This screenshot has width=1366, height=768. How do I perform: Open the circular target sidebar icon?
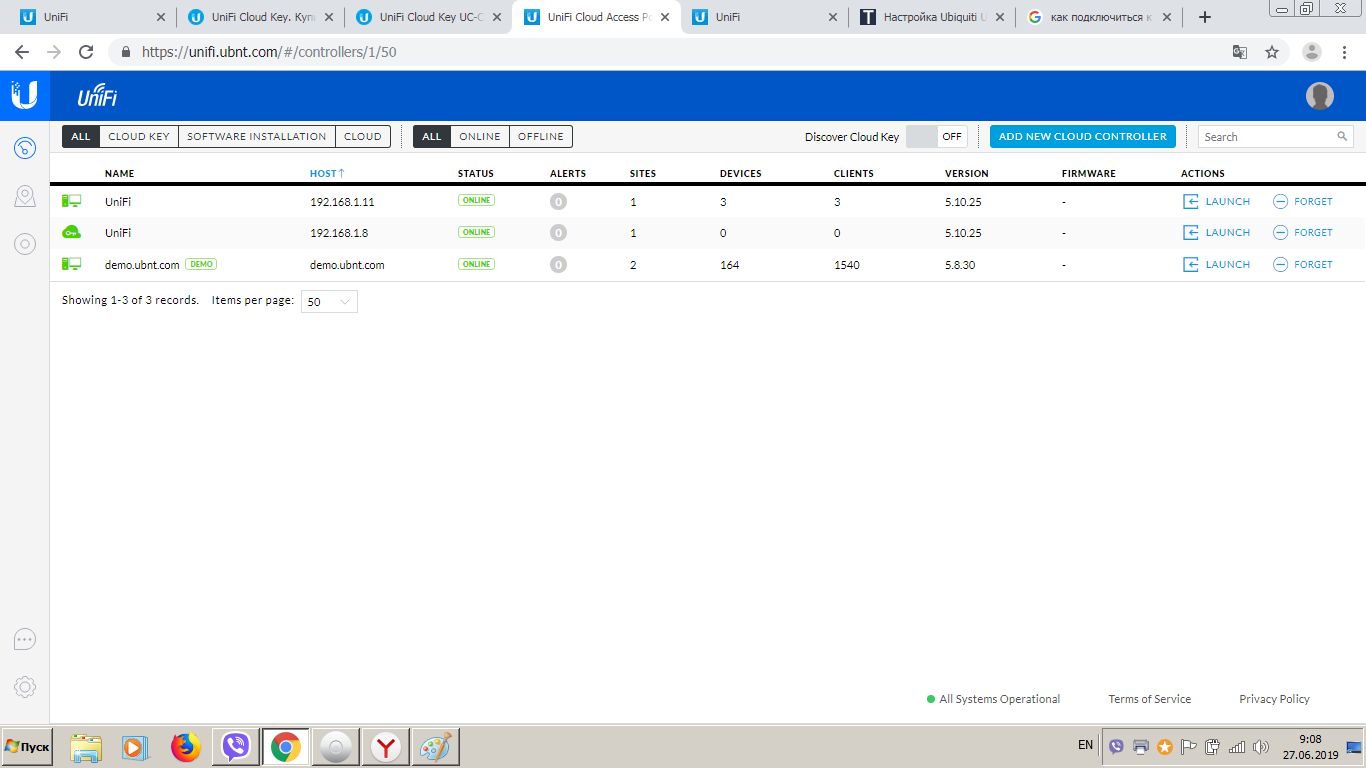25,243
